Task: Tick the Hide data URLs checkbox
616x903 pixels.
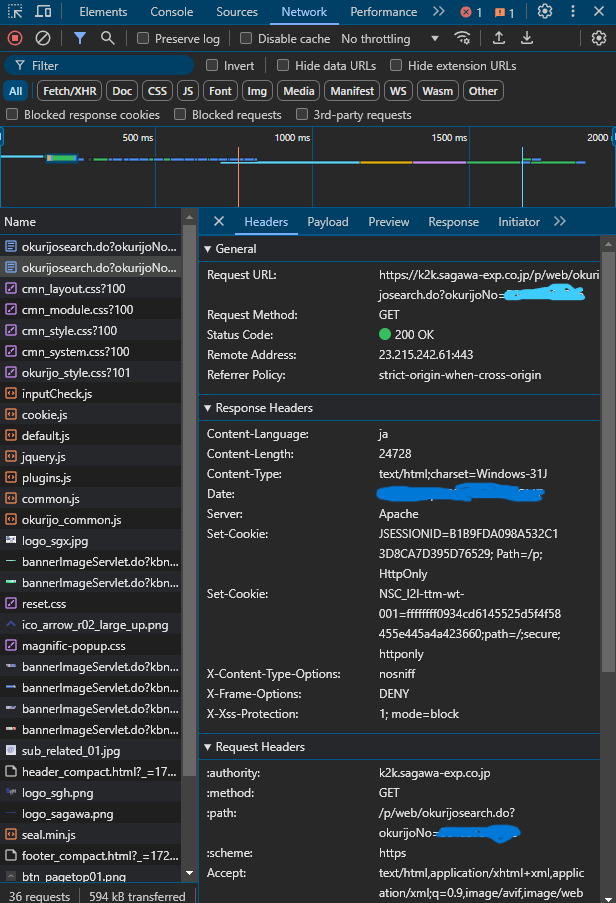Action: (x=284, y=65)
